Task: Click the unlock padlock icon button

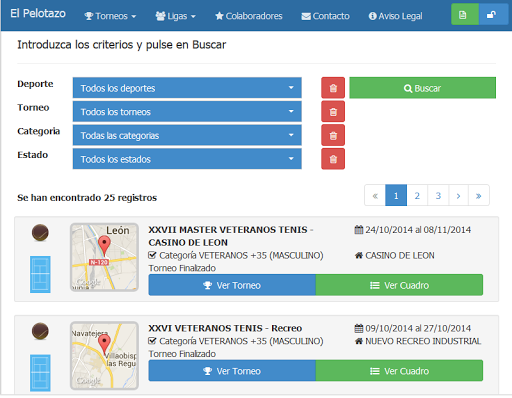Action: coord(493,15)
